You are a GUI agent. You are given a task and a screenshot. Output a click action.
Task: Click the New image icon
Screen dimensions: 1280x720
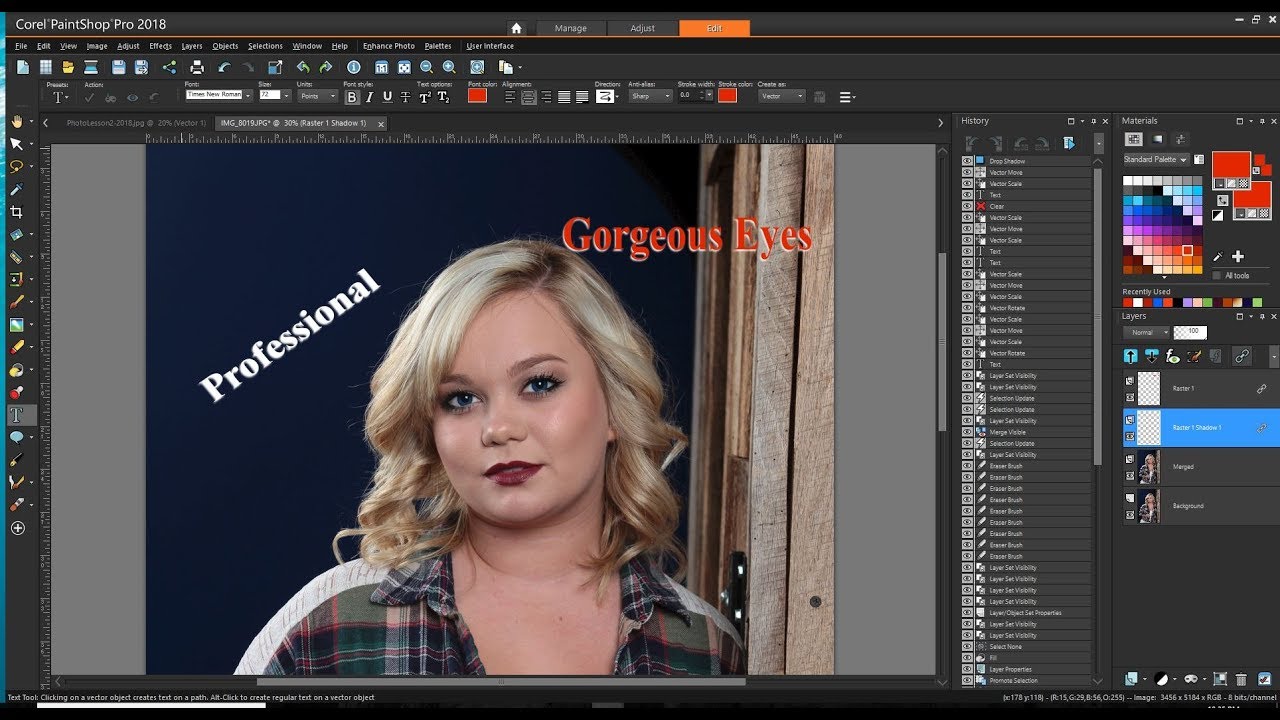22,67
